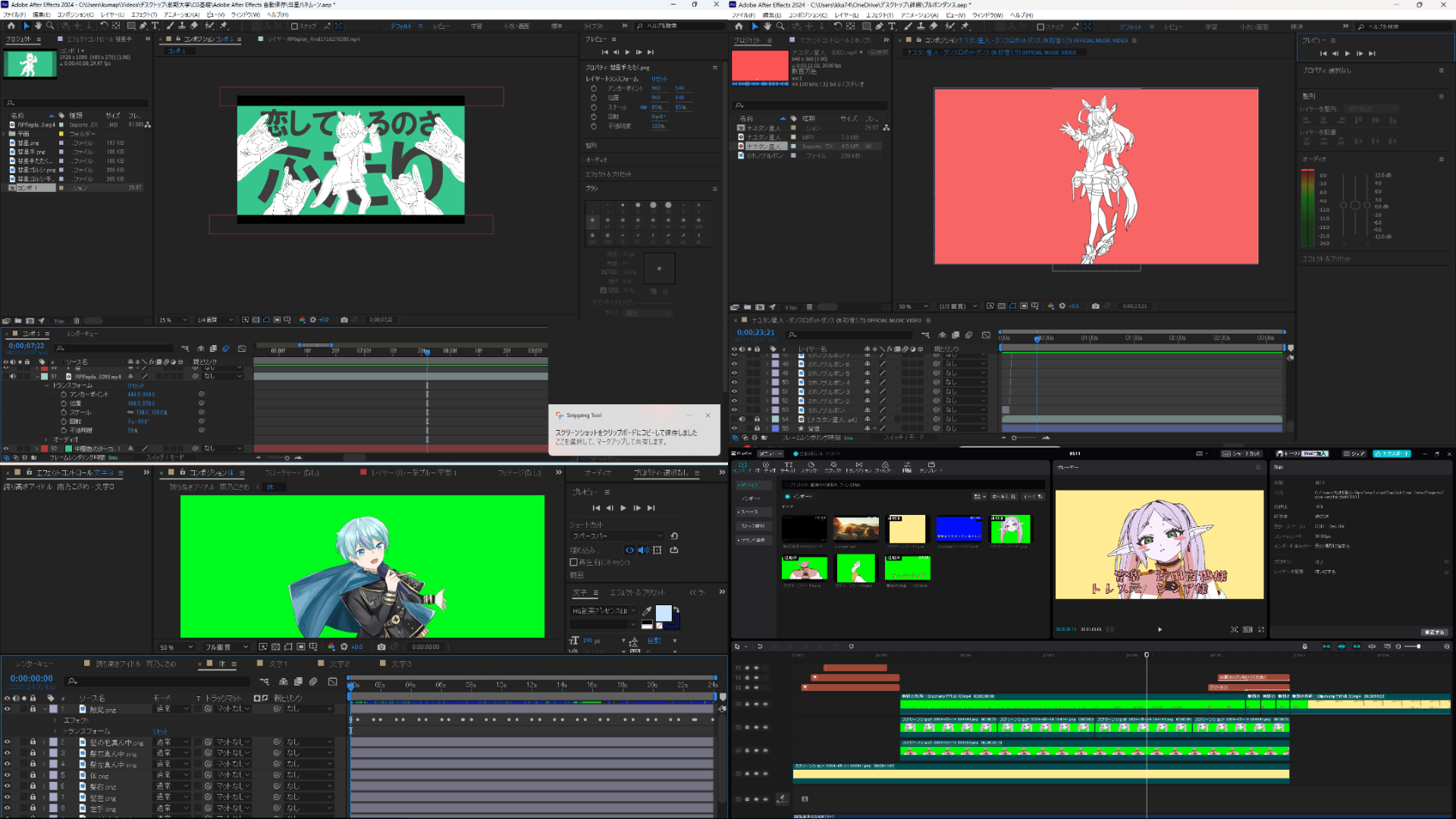Switch to the Review workspace in top-left After Effects
Viewport: 1456px width, 819px height.
pos(441,27)
